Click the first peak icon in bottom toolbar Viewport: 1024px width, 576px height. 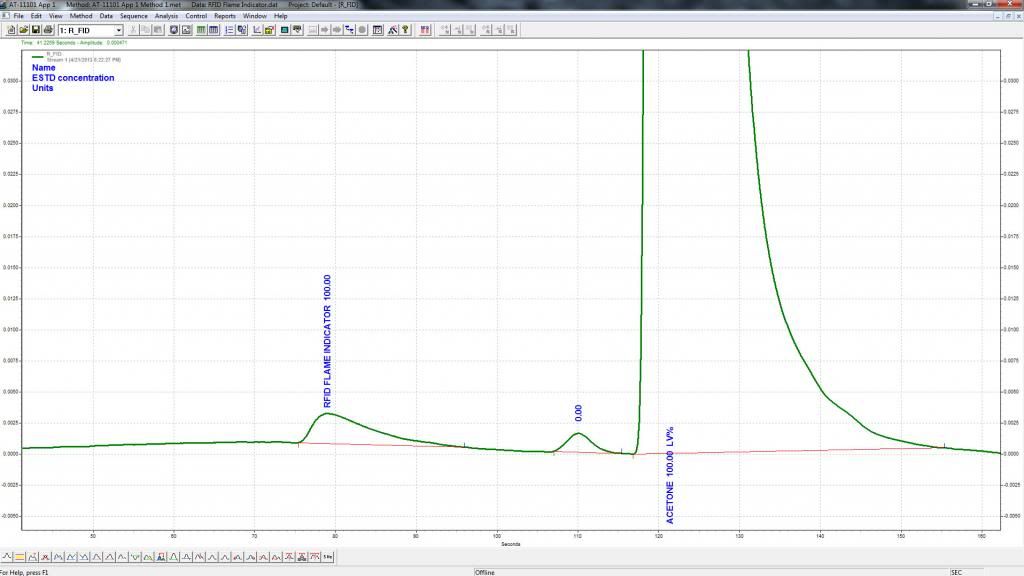coord(8,556)
